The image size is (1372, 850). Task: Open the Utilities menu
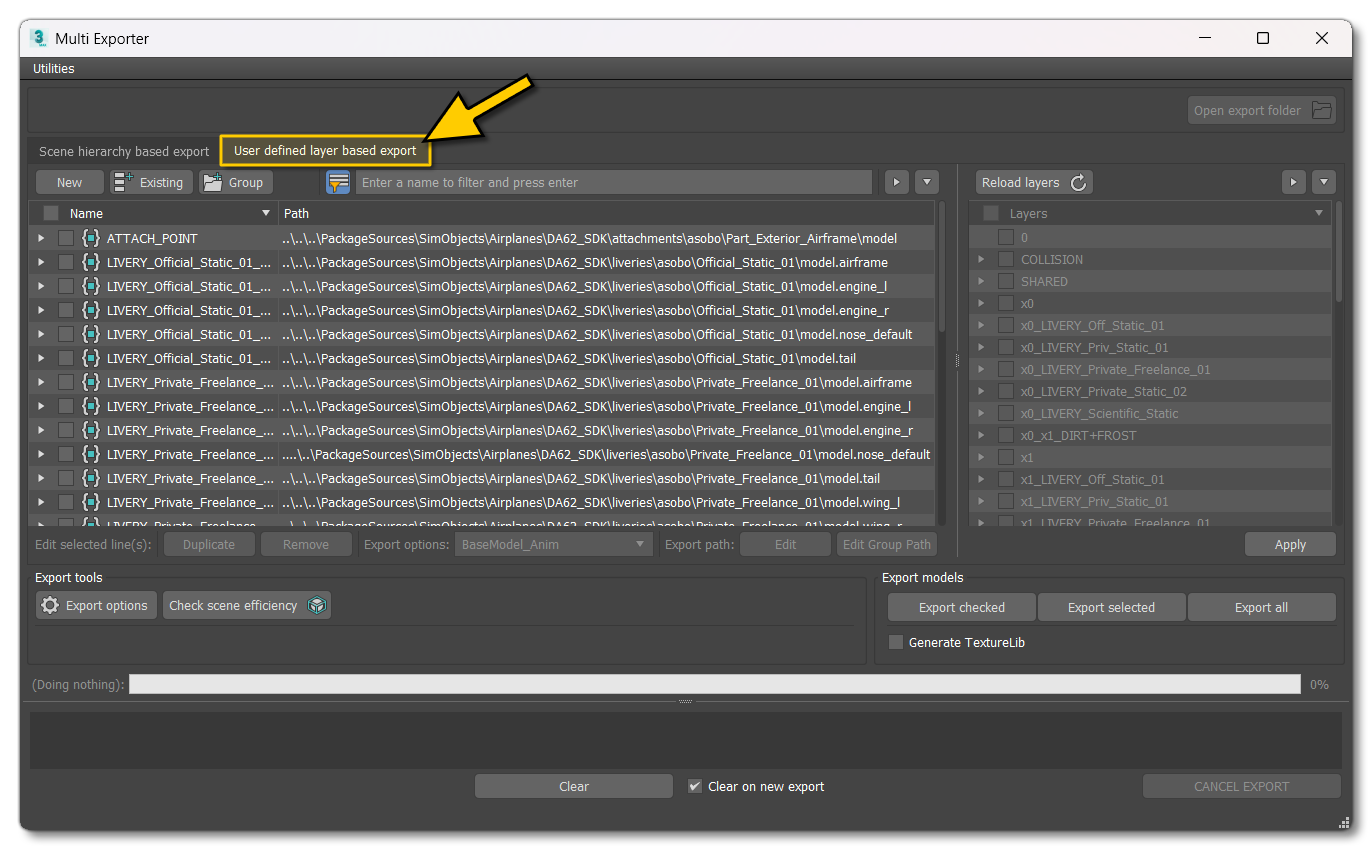53,68
